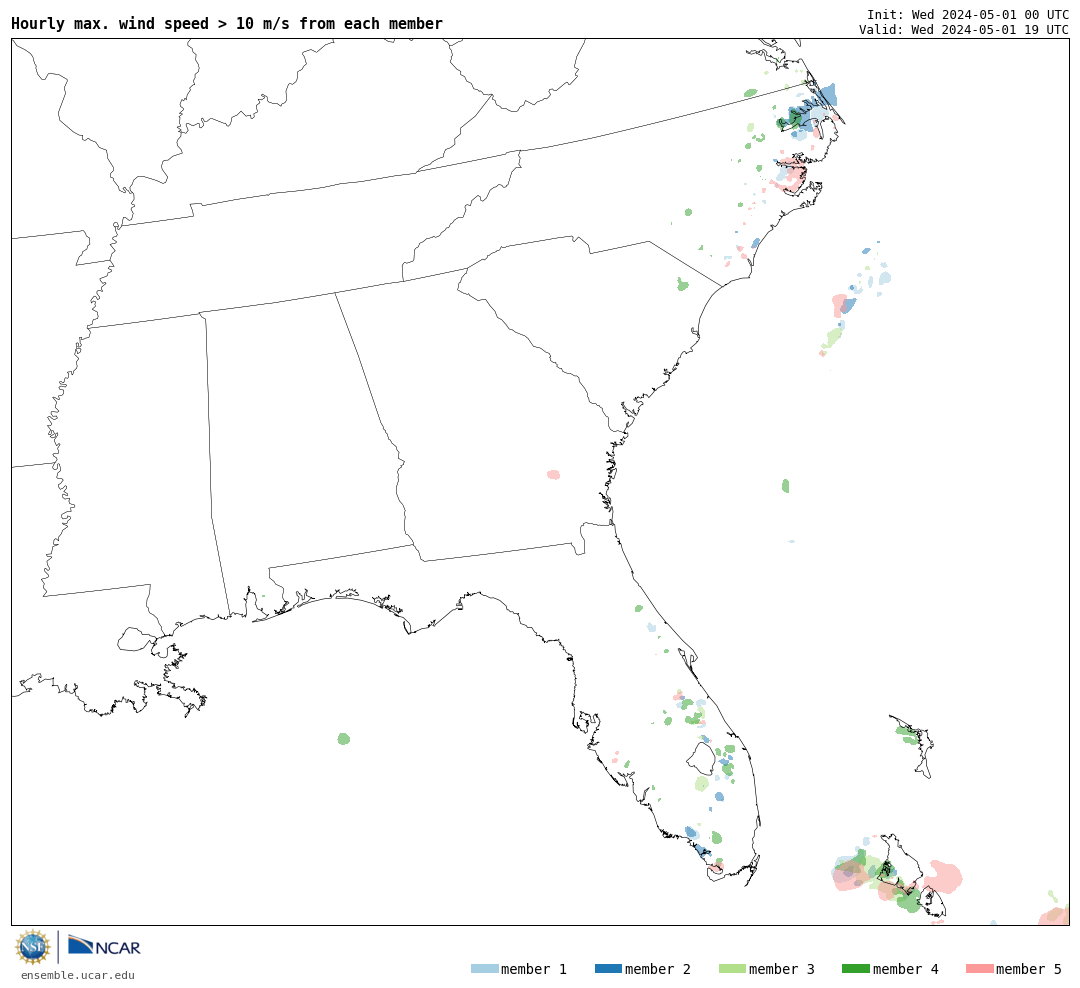Select the 'member 3' legend label
This screenshot has width=1080, height=988.
782,969
